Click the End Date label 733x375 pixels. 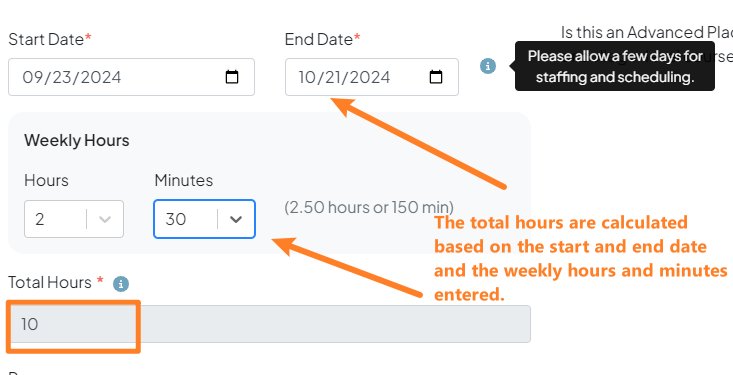[x=323, y=39]
